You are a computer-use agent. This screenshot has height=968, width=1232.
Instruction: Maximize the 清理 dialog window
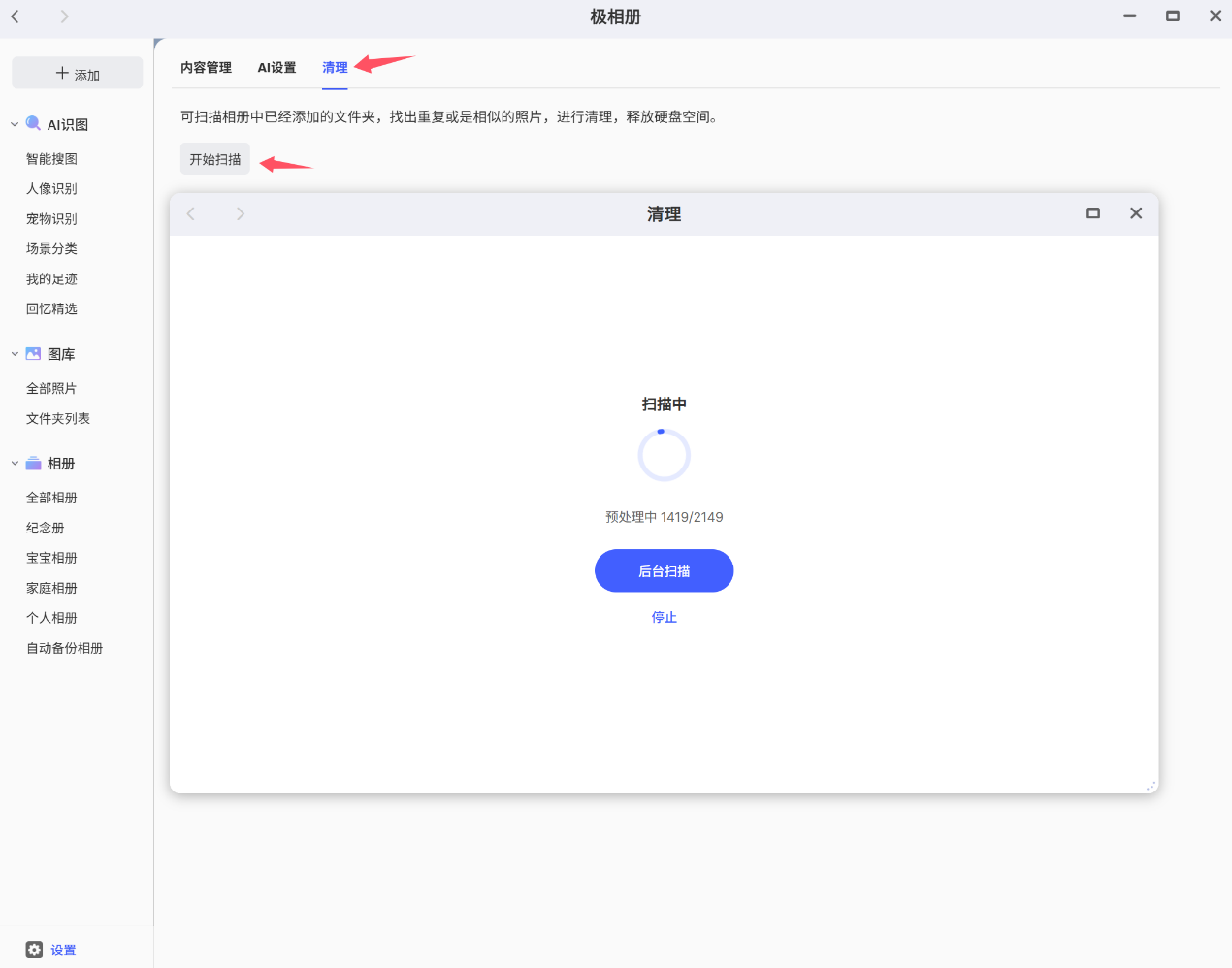[1093, 213]
